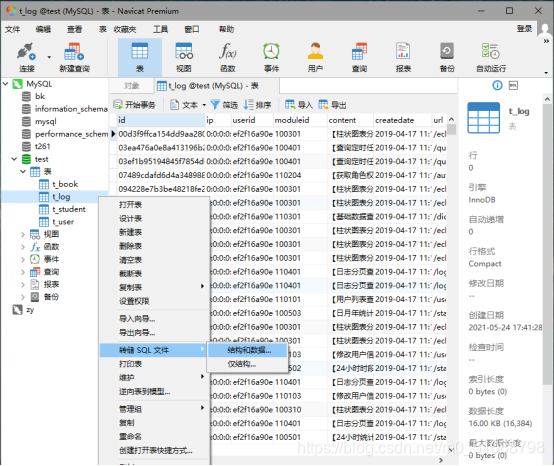
Task: Open the 复制表 submenu
Action: point(154,287)
